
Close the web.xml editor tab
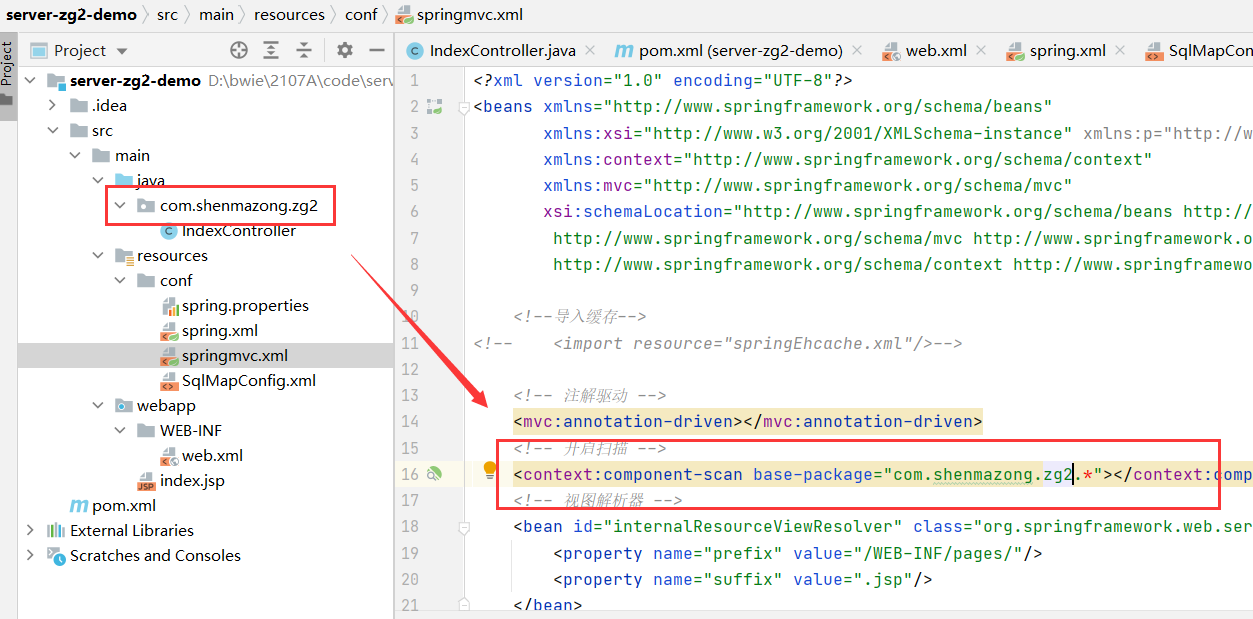point(981,50)
